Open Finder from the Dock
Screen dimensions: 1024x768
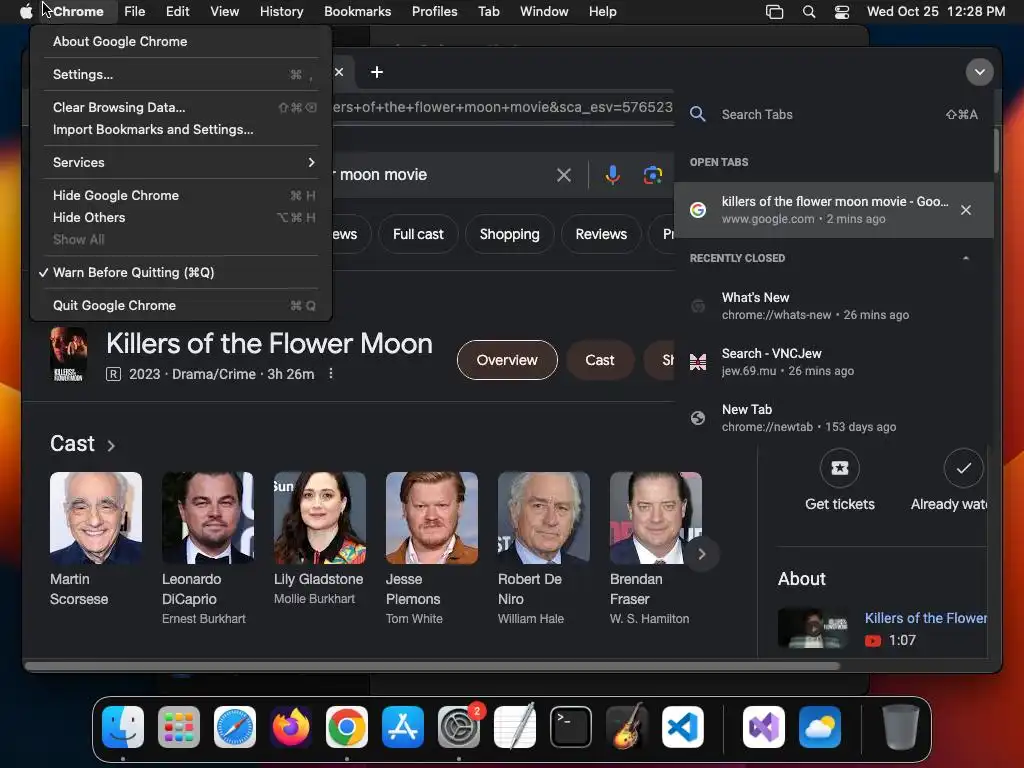(123, 727)
